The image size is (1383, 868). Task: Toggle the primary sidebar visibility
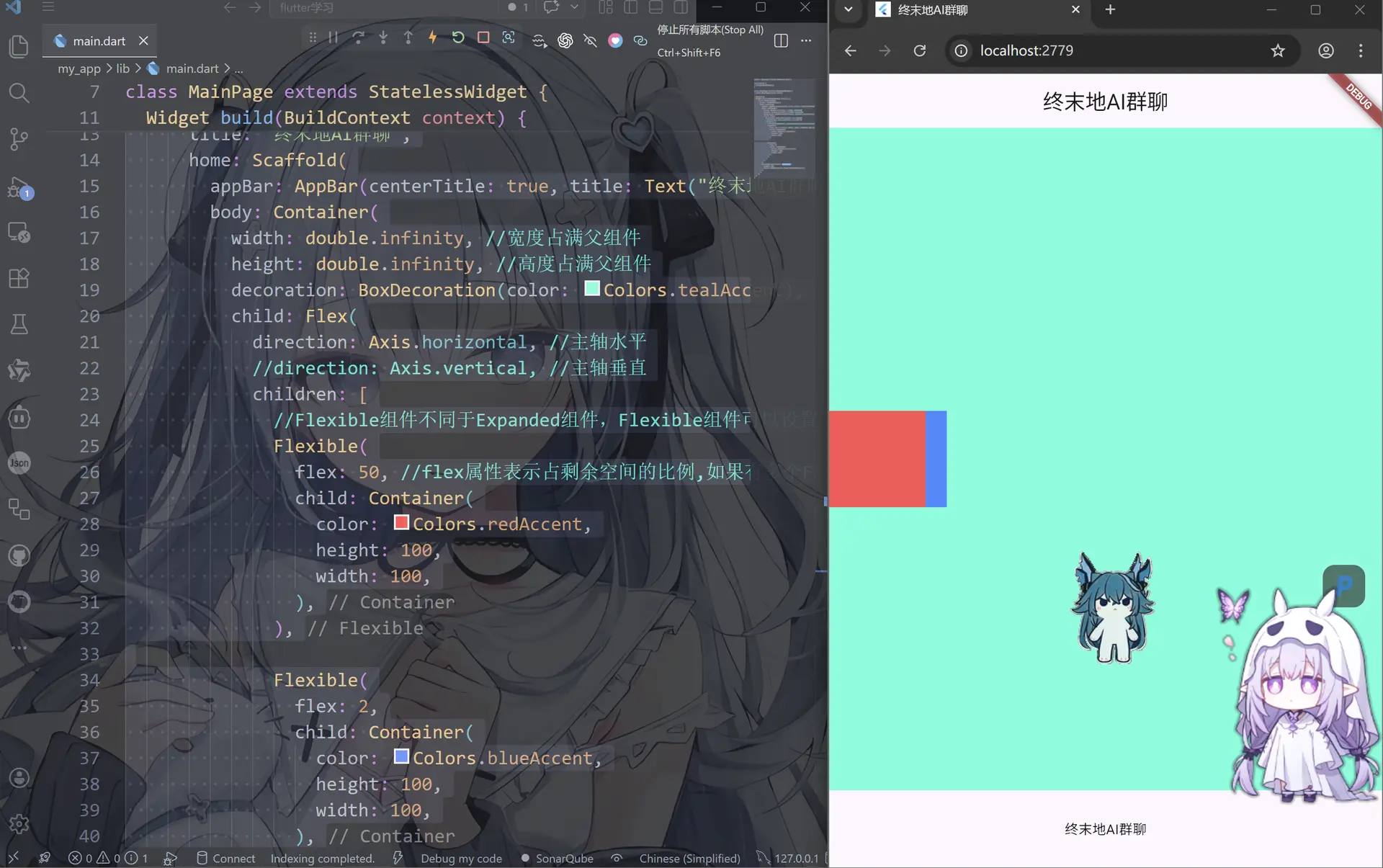(631, 7)
